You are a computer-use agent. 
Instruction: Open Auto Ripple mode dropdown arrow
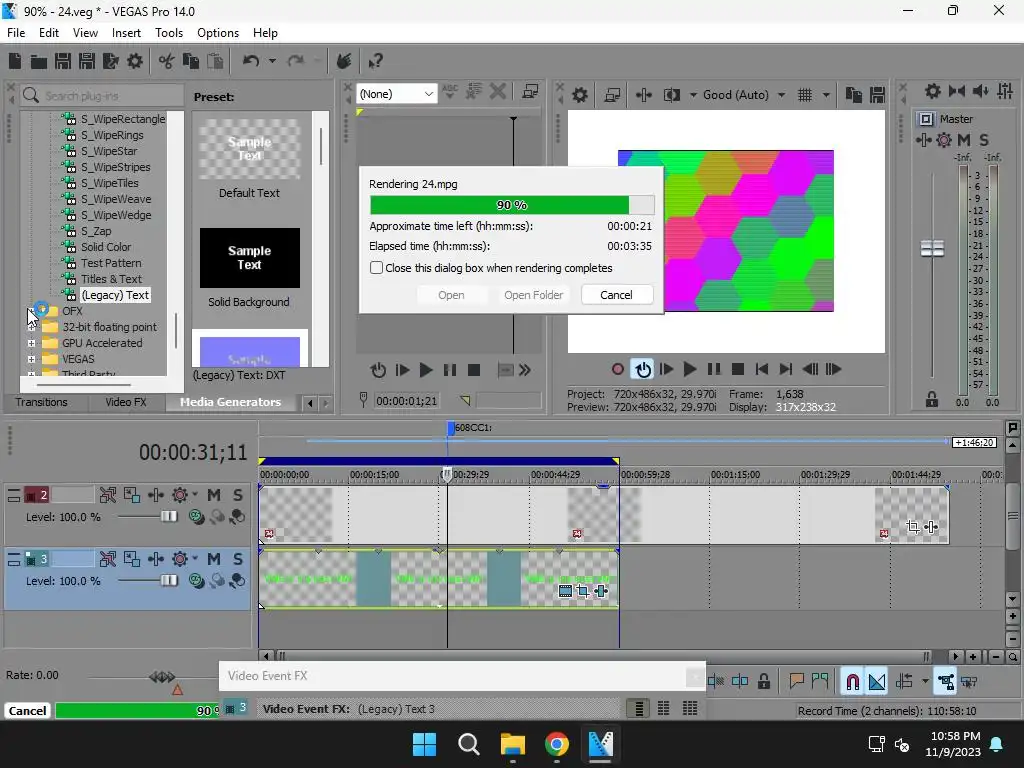[x=925, y=682]
